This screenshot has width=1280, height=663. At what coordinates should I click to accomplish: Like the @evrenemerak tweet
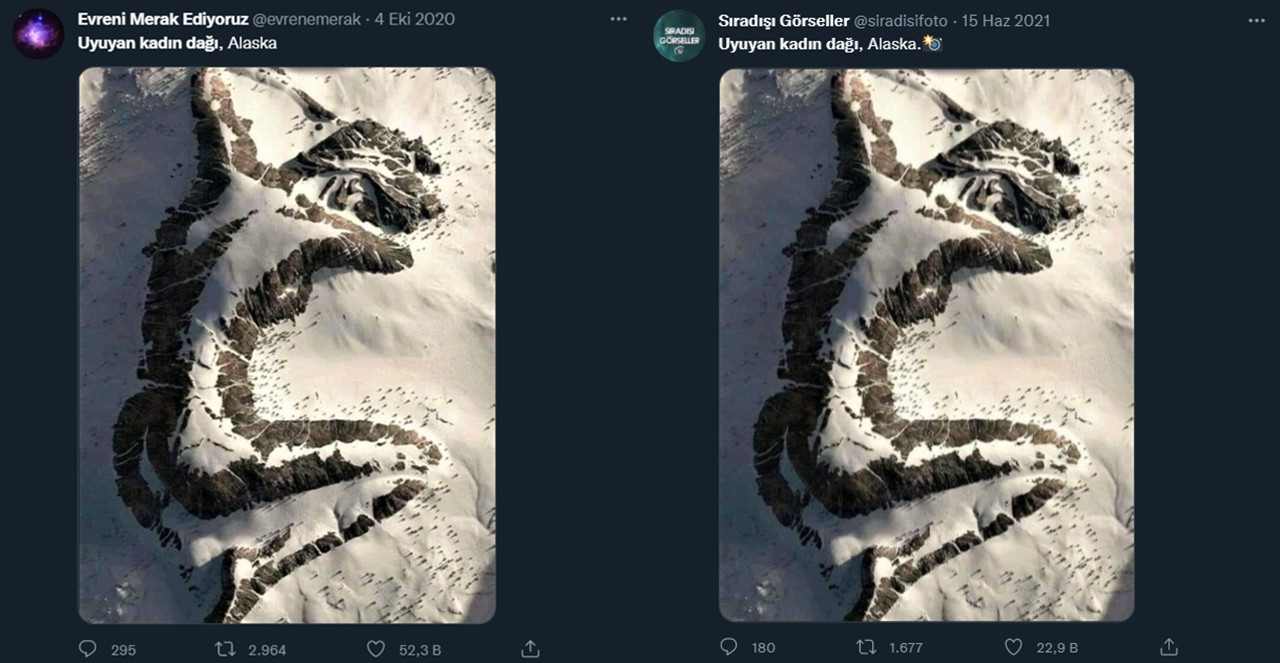[x=377, y=648]
